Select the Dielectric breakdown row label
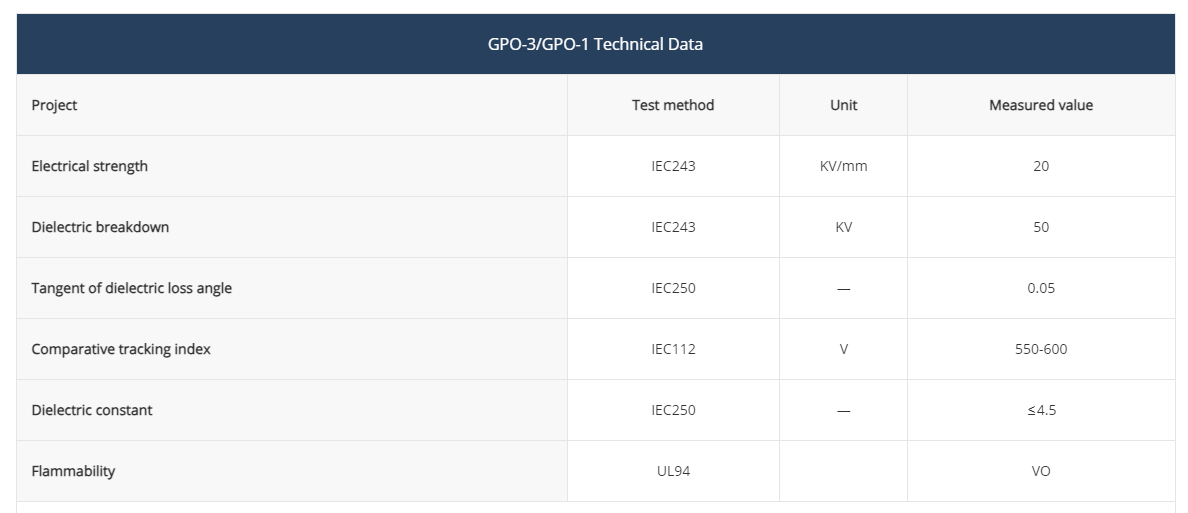 pos(100,227)
